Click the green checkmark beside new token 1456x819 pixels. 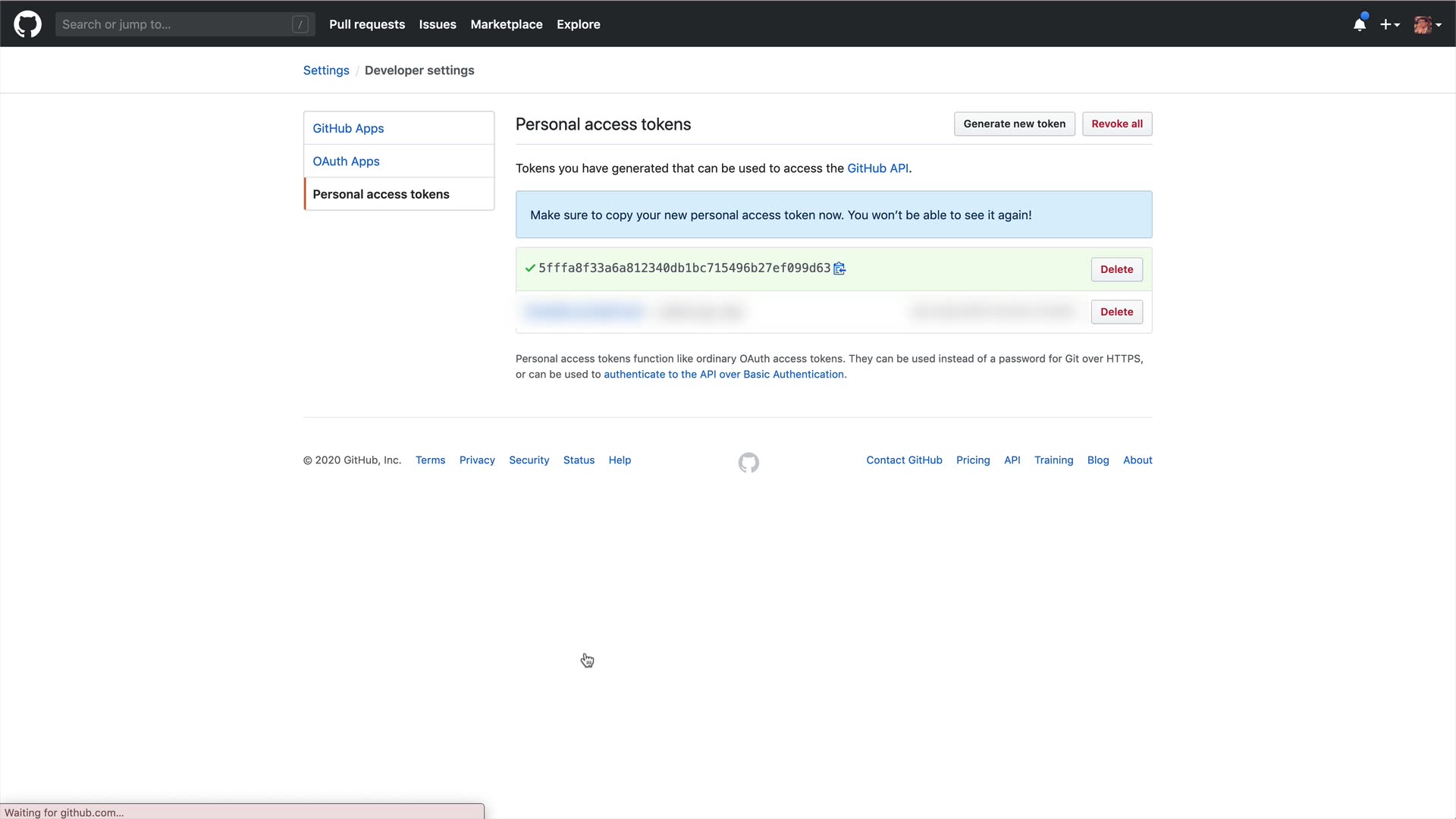(530, 268)
